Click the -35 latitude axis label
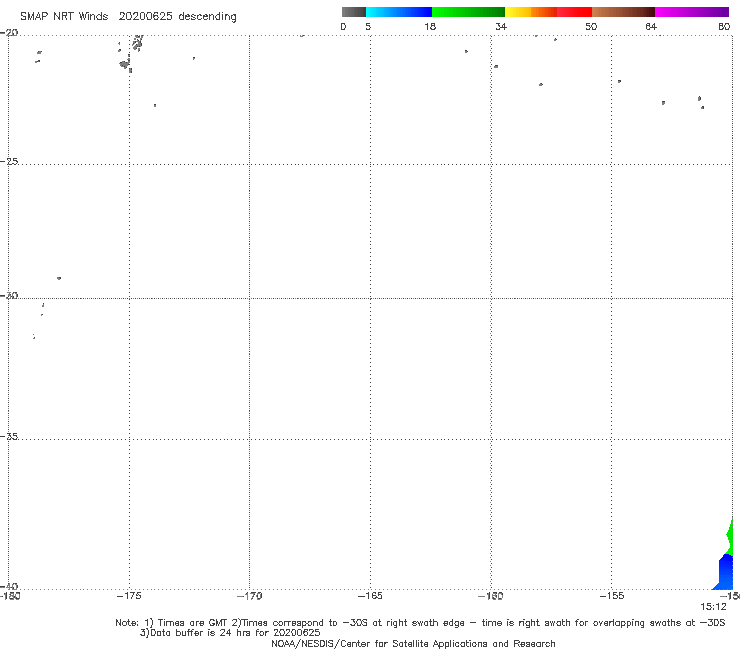 coord(10,437)
